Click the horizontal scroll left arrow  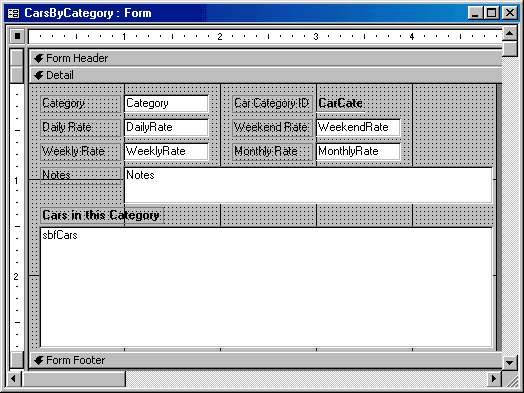(x=14, y=379)
